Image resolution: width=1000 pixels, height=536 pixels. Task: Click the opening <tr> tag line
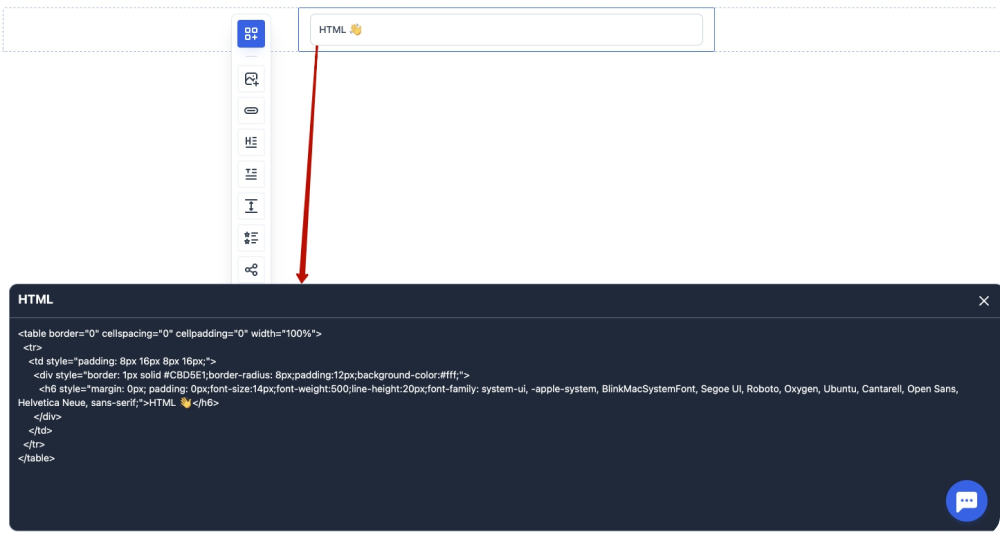(x=32, y=347)
